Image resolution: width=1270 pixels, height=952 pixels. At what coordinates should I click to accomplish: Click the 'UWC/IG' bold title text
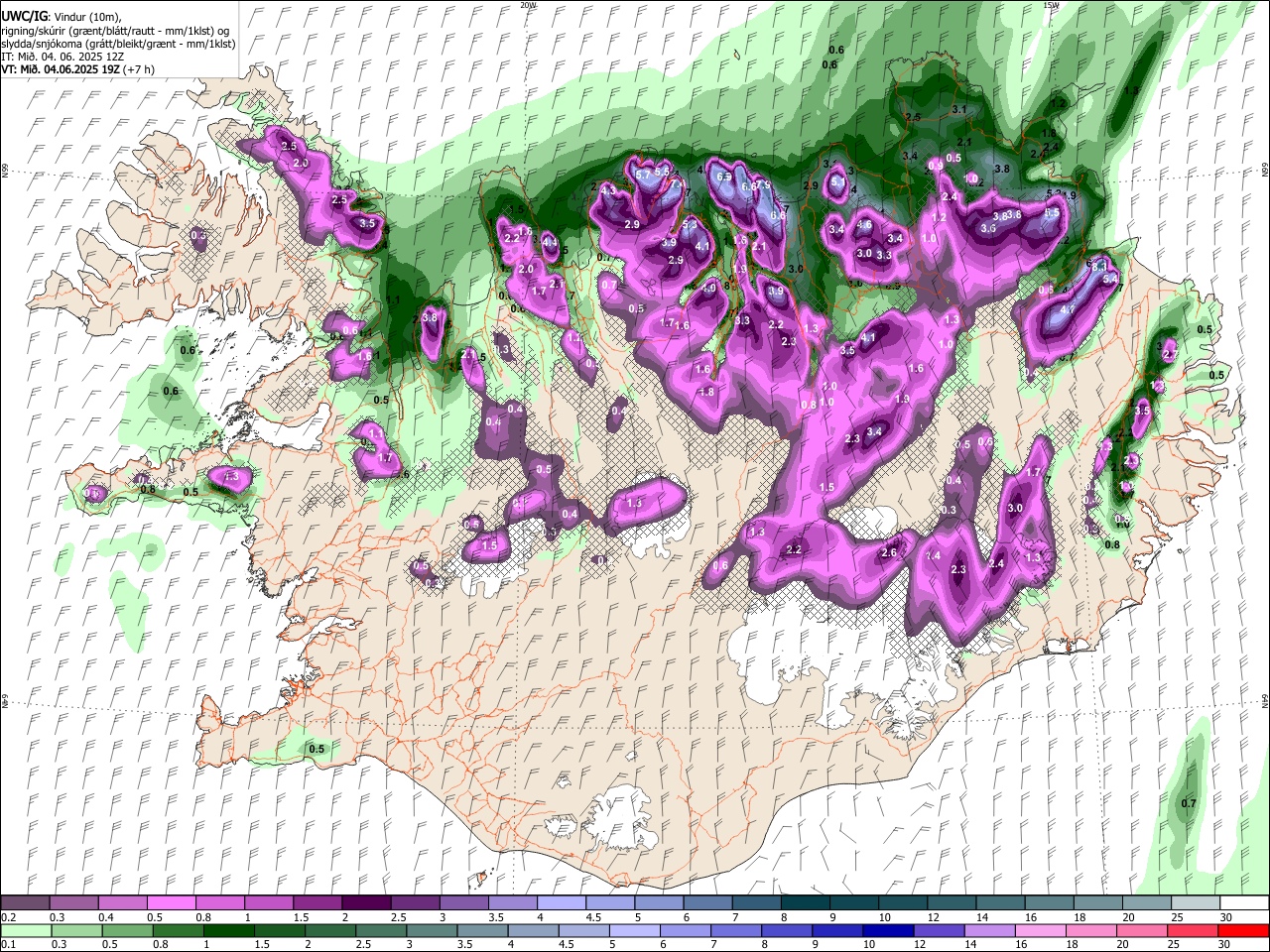[x=24, y=17]
